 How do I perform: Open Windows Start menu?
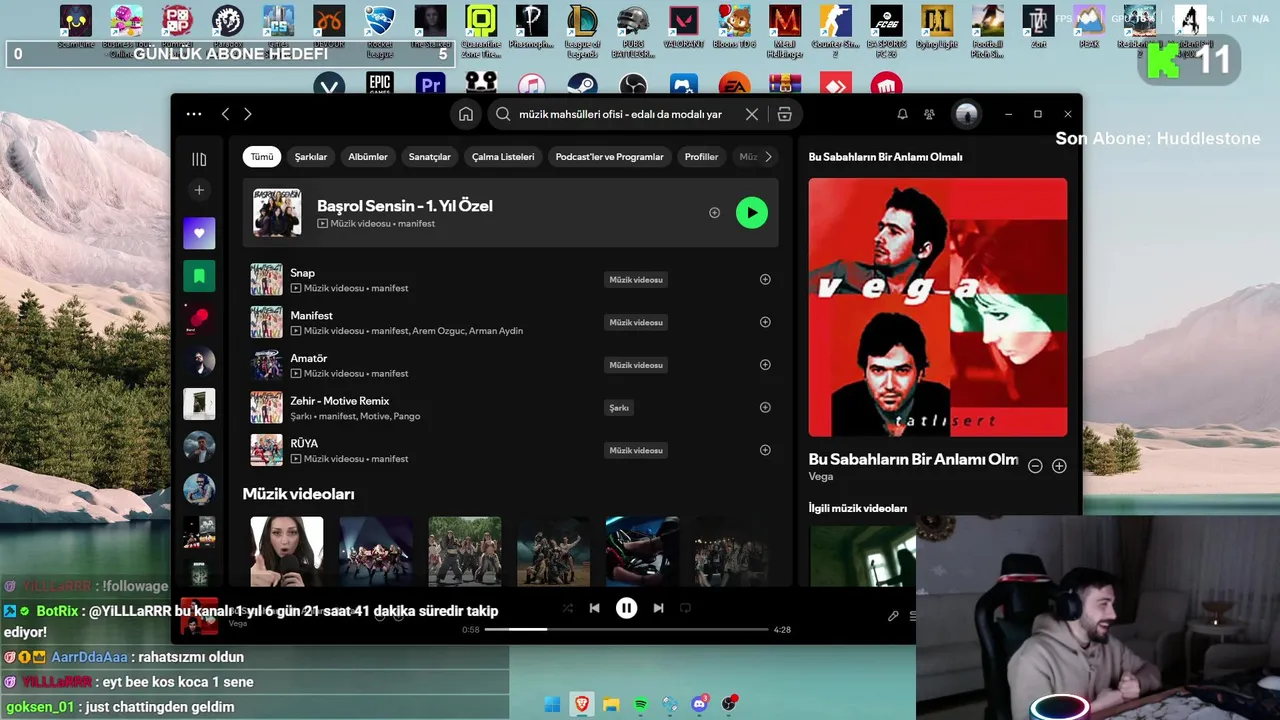coord(552,705)
